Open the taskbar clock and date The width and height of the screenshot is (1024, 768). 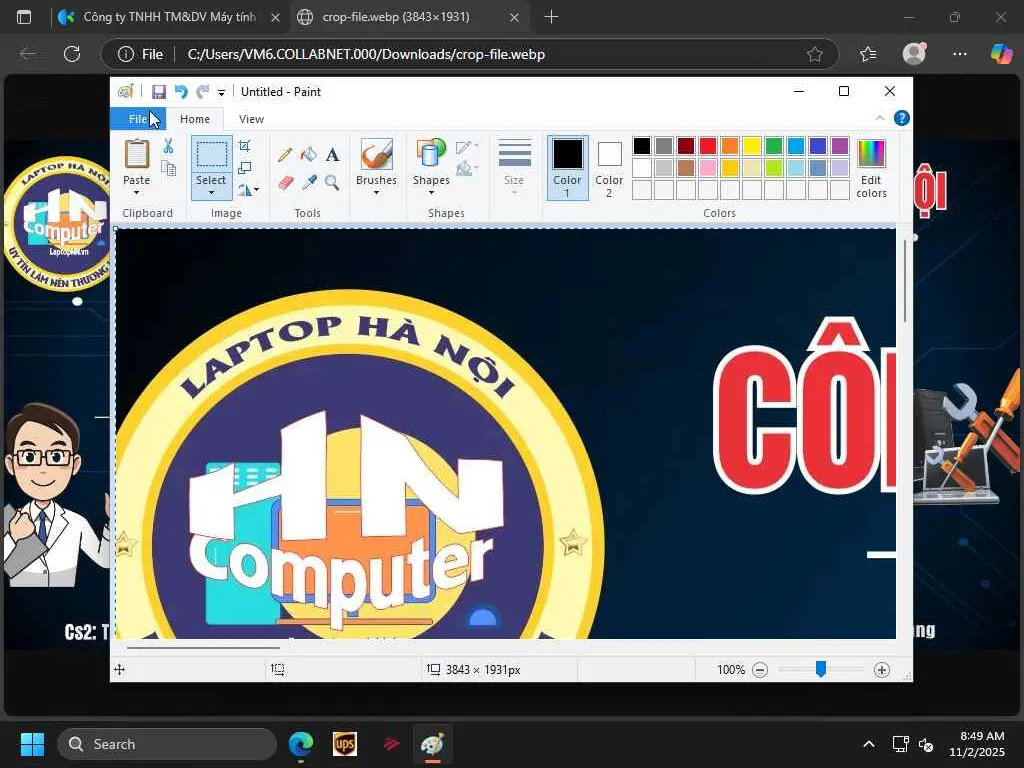[x=976, y=744]
